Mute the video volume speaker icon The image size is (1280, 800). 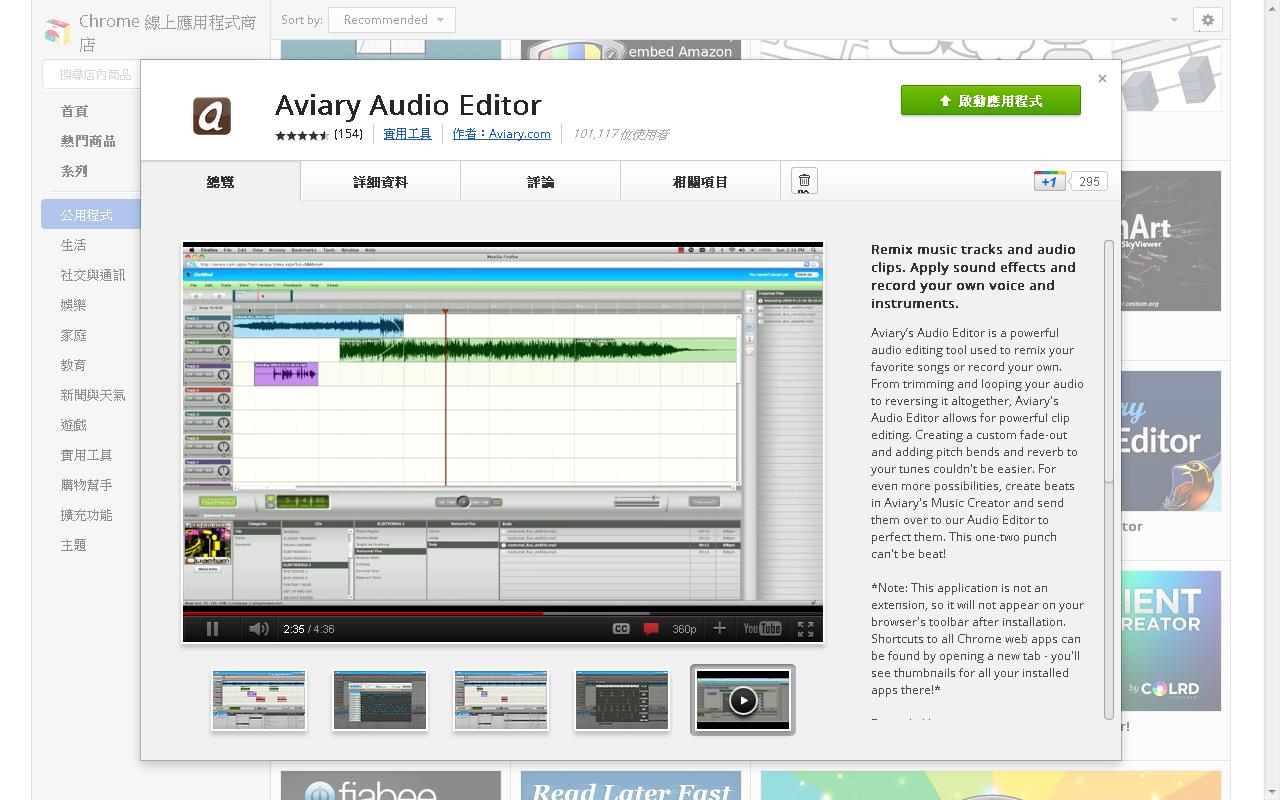(x=258, y=629)
